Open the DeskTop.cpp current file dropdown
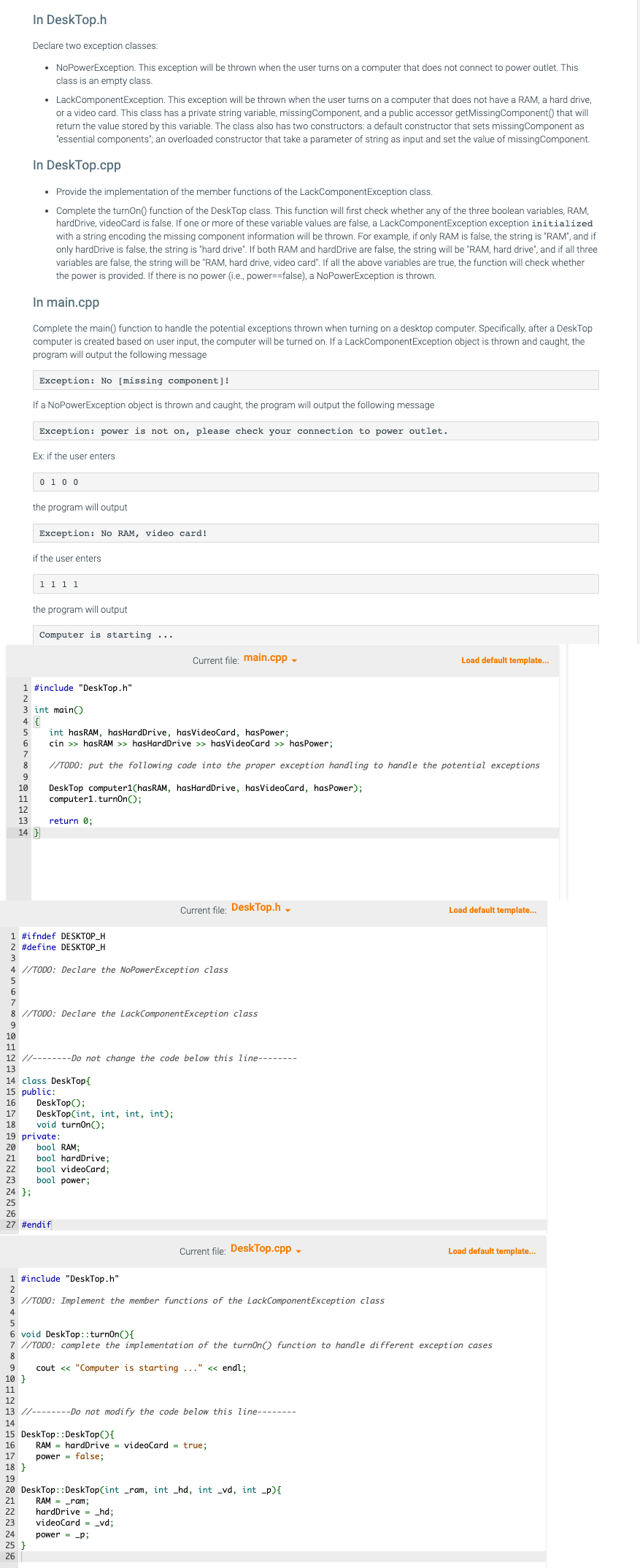The height and width of the screenshot is (1568, 640). [266, 1249]
